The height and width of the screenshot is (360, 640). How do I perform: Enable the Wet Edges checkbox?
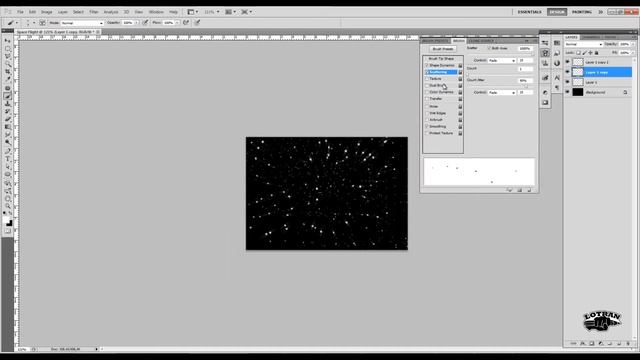click(x=427, y=113)
